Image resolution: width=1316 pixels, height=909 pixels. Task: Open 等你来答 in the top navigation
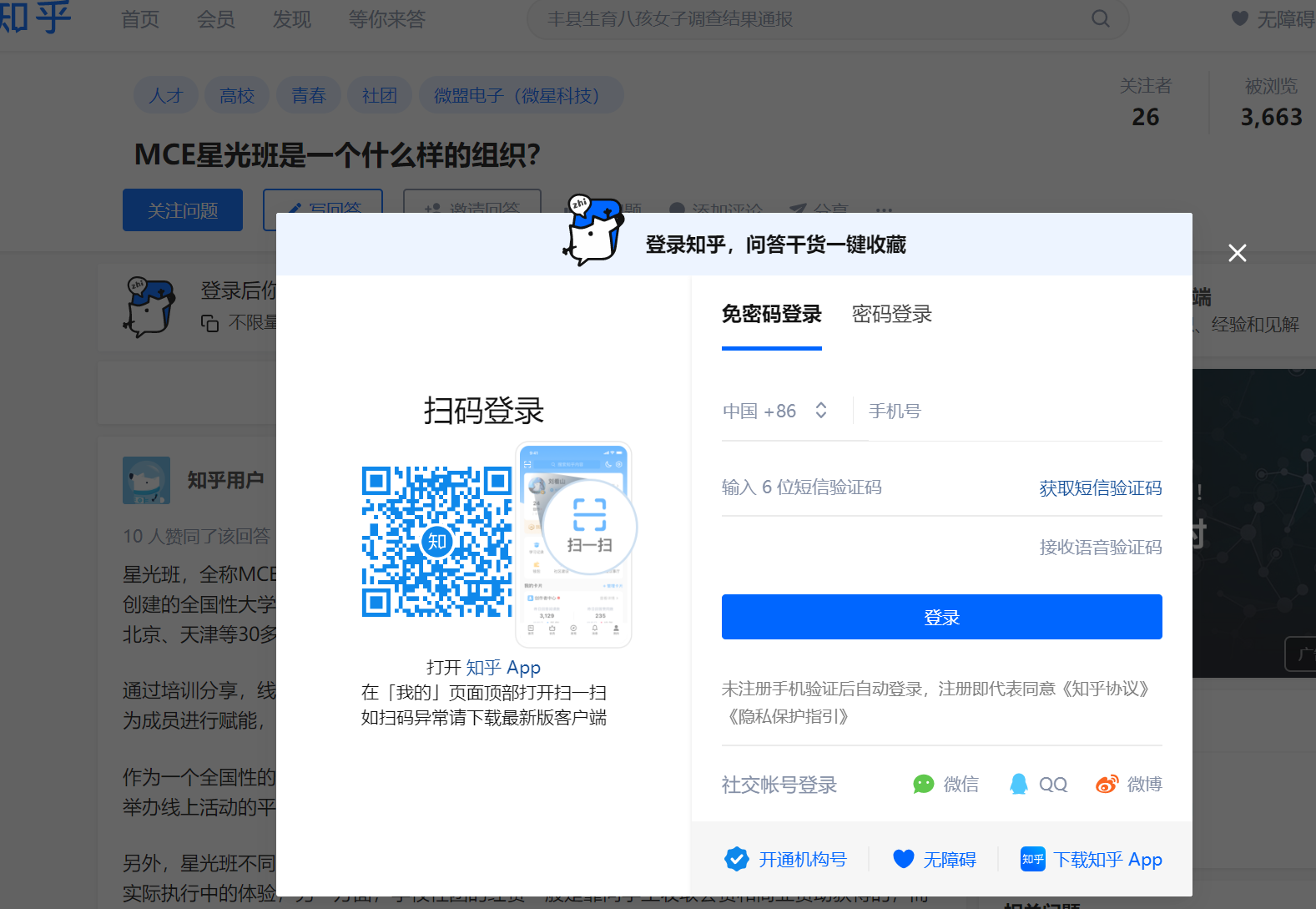387,19
